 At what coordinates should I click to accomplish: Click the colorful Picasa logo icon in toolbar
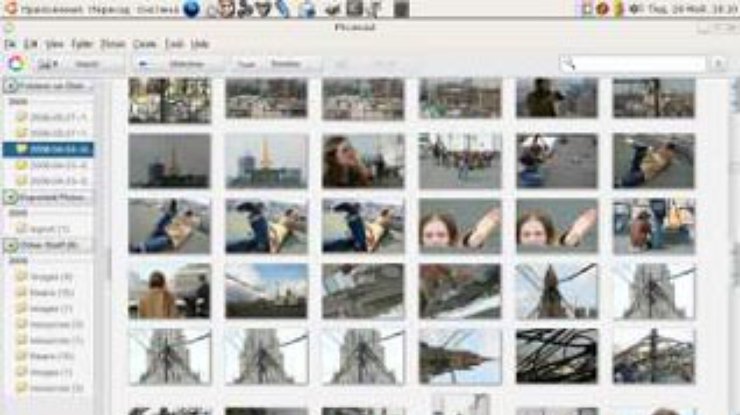(16, 64)
